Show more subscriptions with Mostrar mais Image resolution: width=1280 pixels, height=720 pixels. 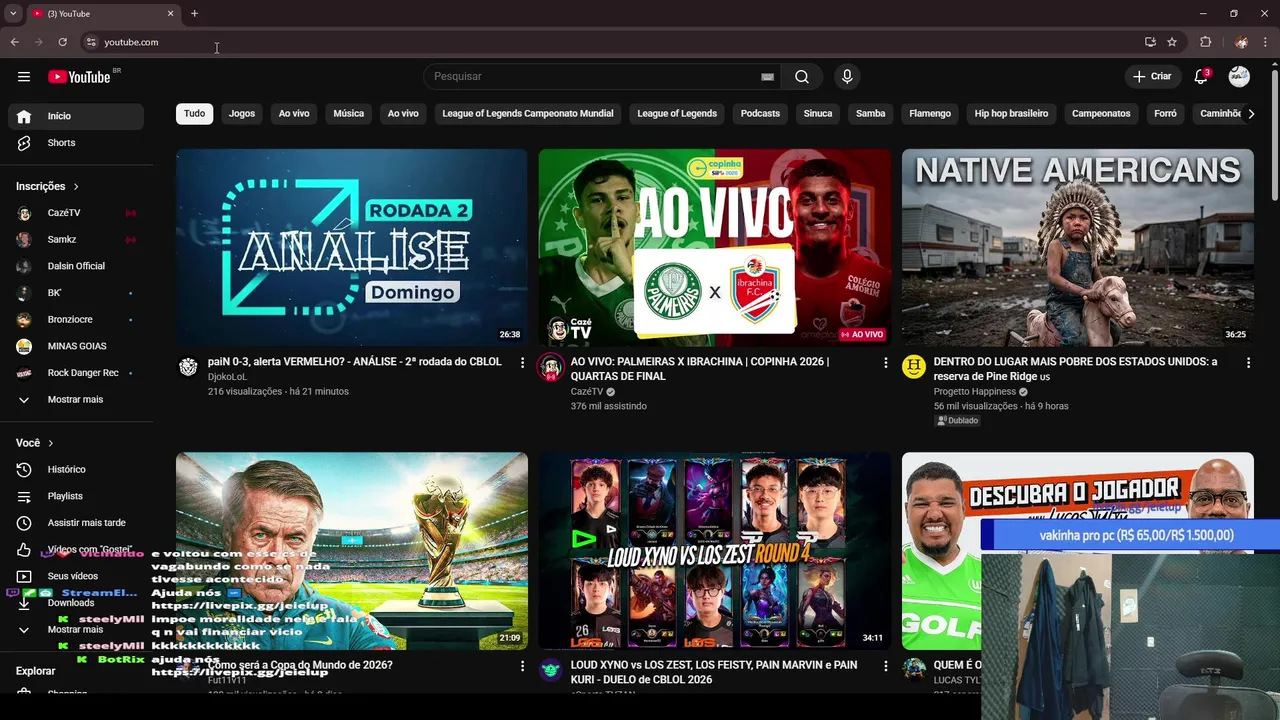coord(76,400)
